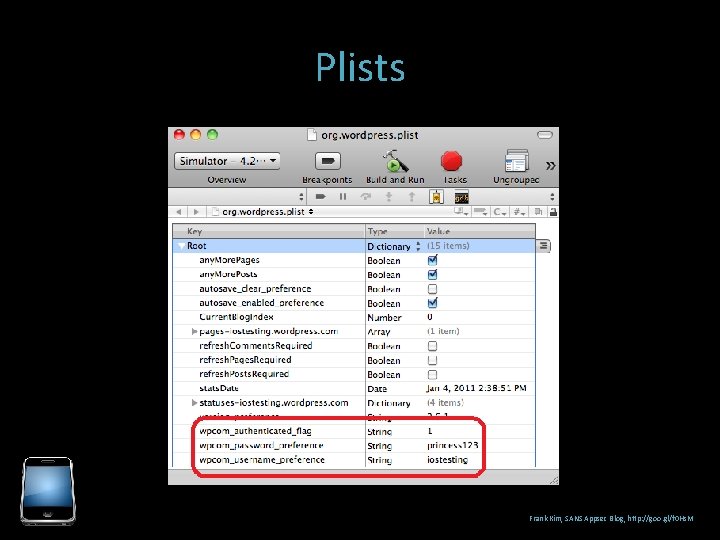Open the thread selector stepper left of debugger icons
The width and height of the screenshot is (720, 540).
coord(301,197)
